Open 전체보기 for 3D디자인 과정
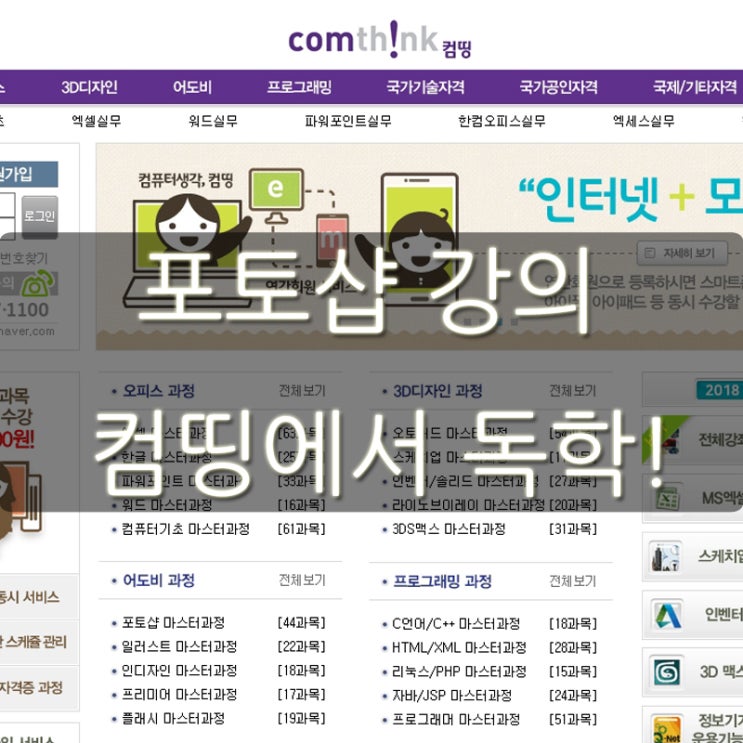 click(572, 391)
